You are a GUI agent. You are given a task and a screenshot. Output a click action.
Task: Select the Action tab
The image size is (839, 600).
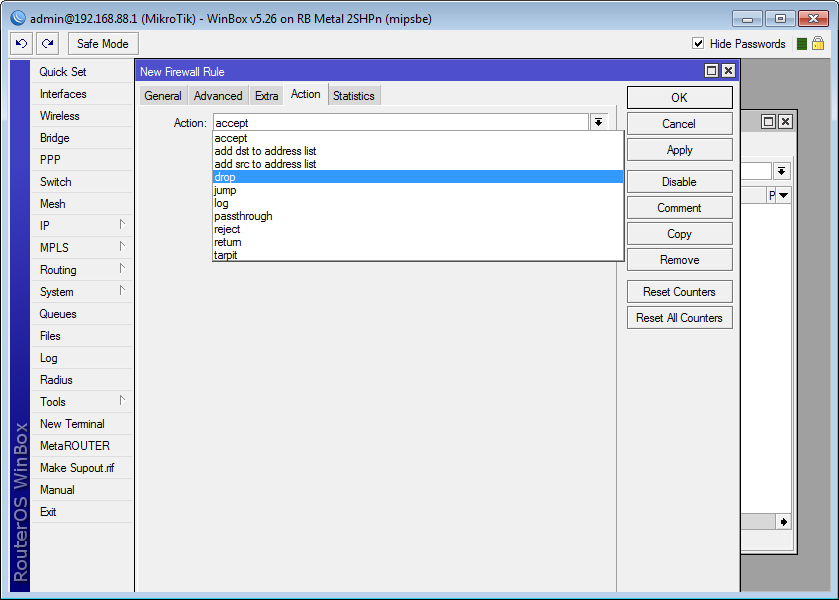pyautogui.click(x=306, y=94)
